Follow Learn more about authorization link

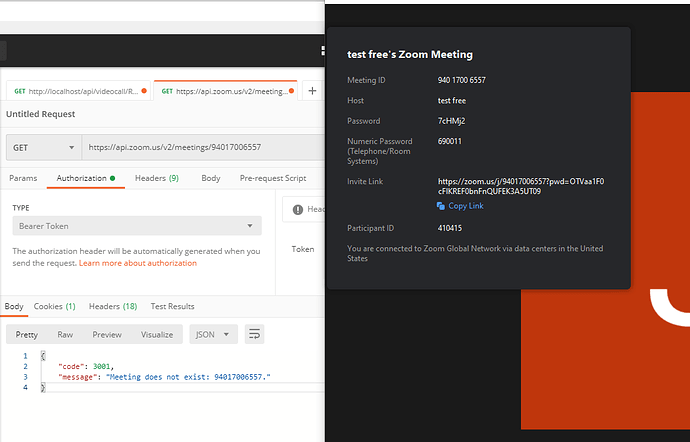[138, 263]
